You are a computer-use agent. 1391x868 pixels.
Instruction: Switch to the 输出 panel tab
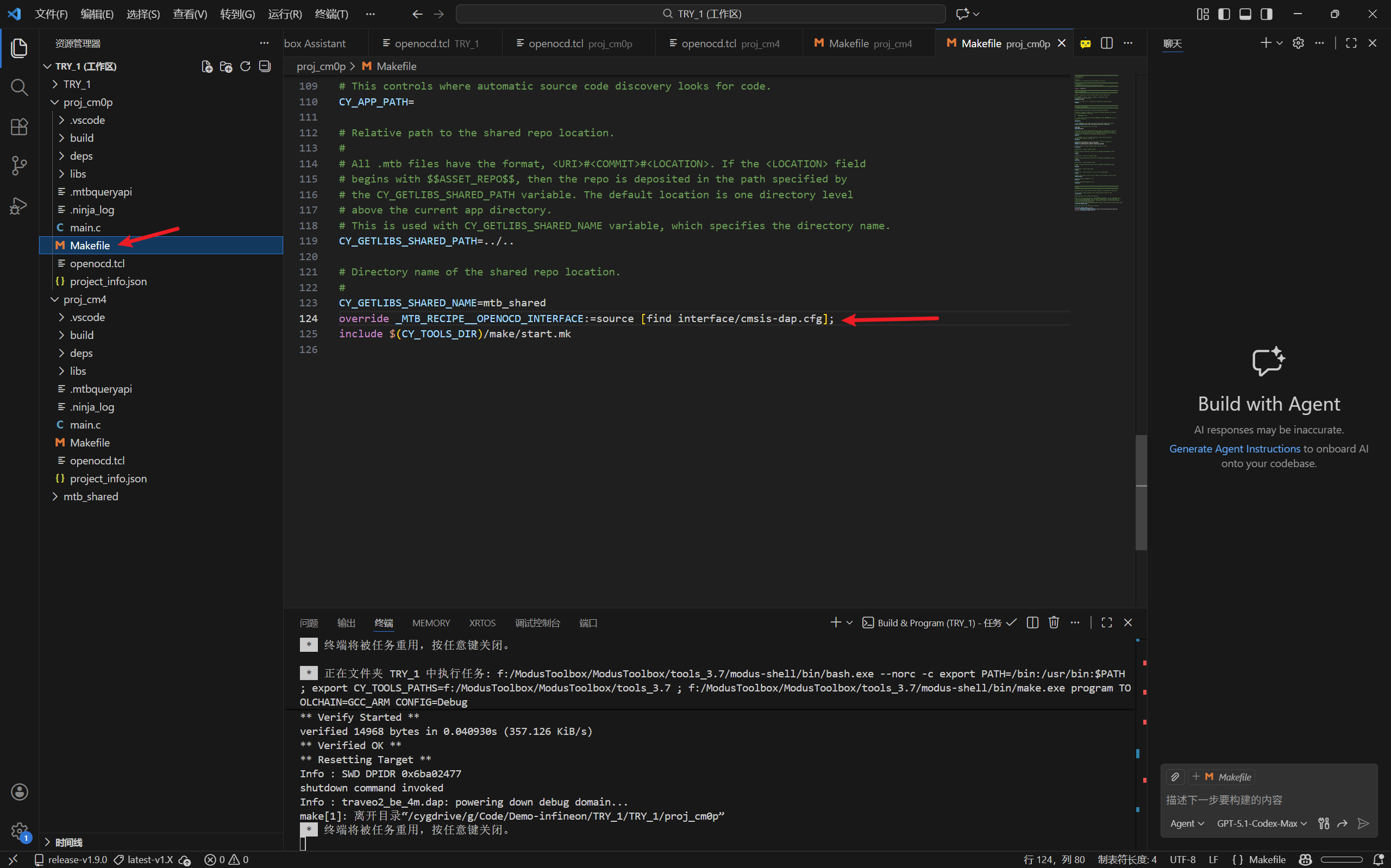tap(346, 623)
